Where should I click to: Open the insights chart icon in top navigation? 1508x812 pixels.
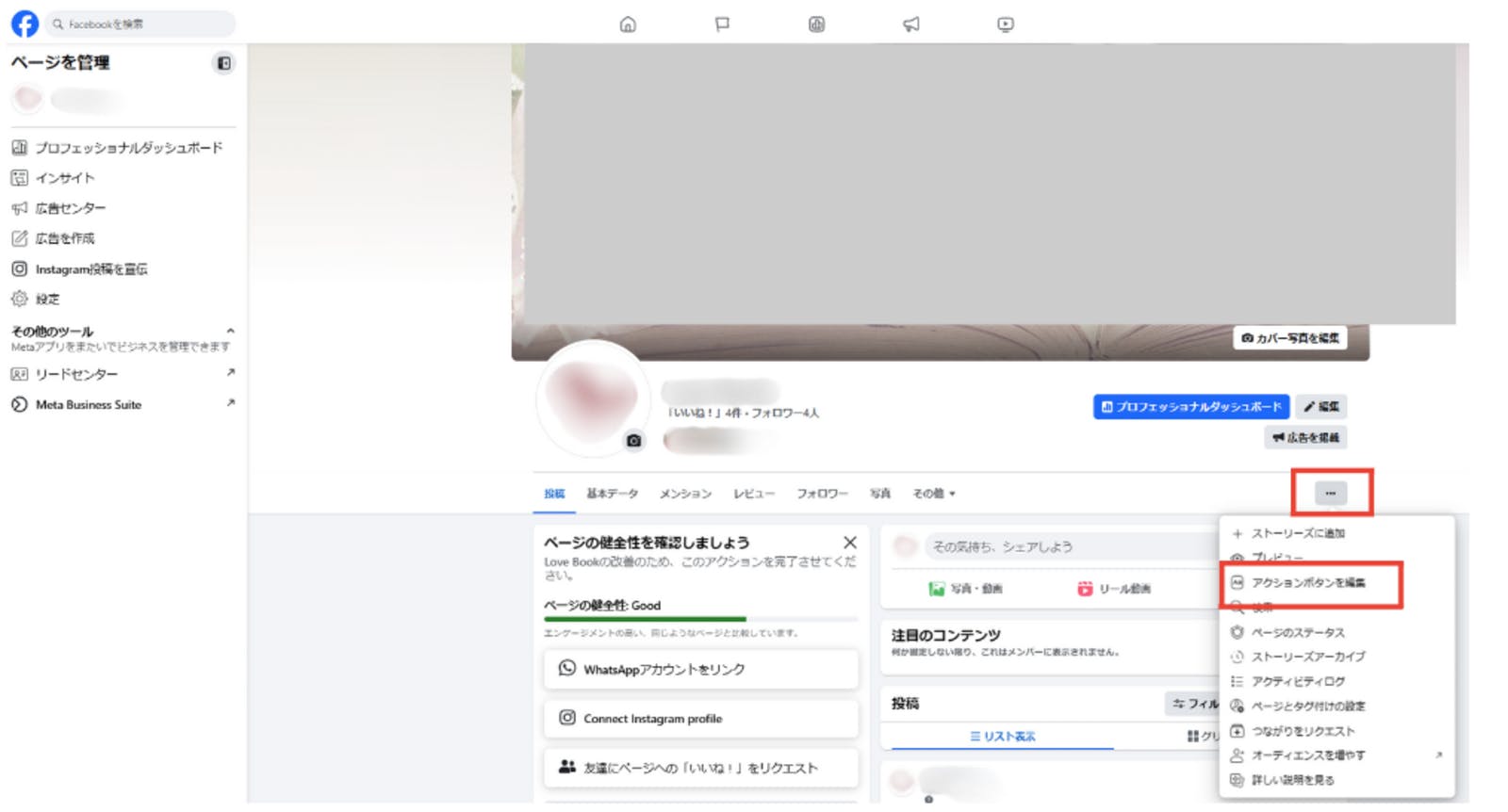pos(816,24)
